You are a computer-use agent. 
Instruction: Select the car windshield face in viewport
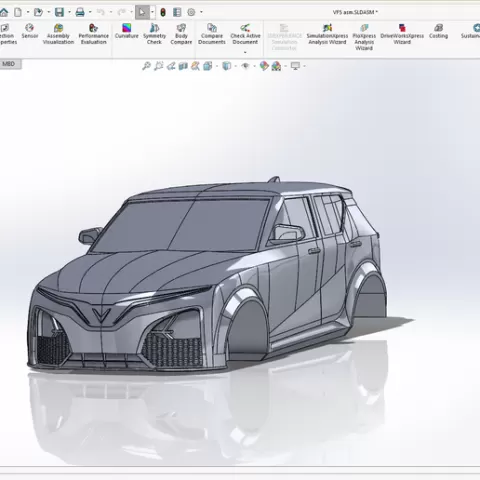[x=180, y=225]
